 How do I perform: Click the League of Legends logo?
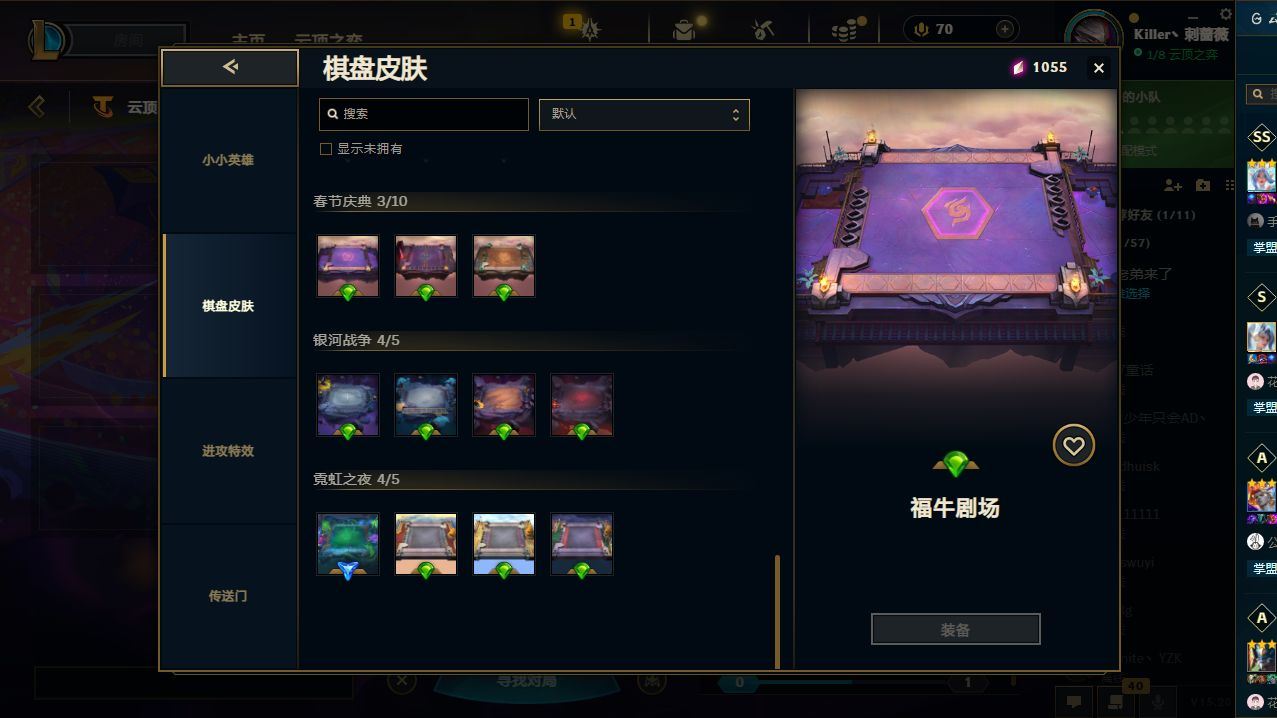(48, 40)
